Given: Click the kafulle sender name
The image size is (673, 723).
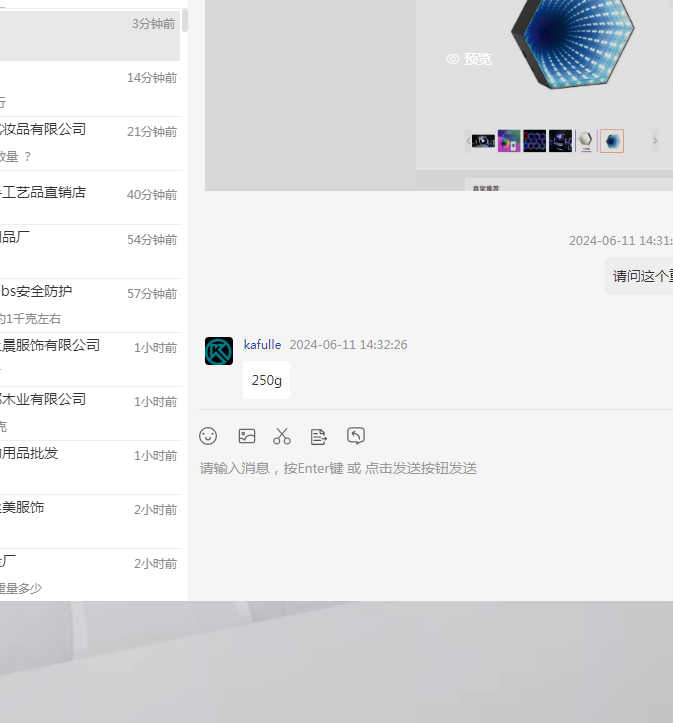Looking at the screenshot, I should tap(262, 345).
